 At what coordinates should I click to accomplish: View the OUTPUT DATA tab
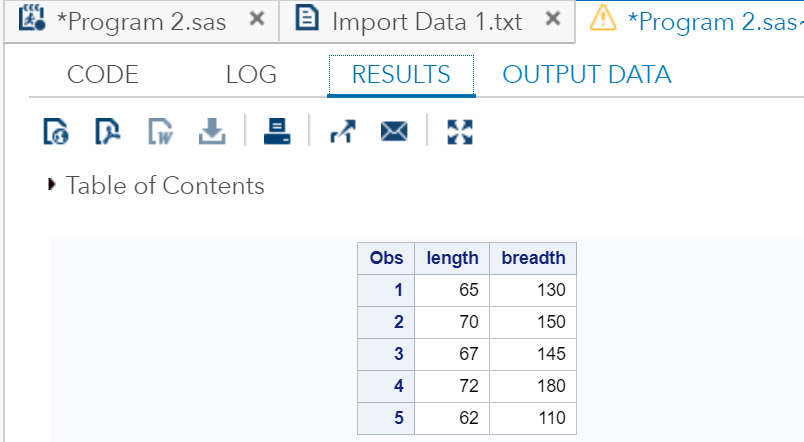point(587,75)
